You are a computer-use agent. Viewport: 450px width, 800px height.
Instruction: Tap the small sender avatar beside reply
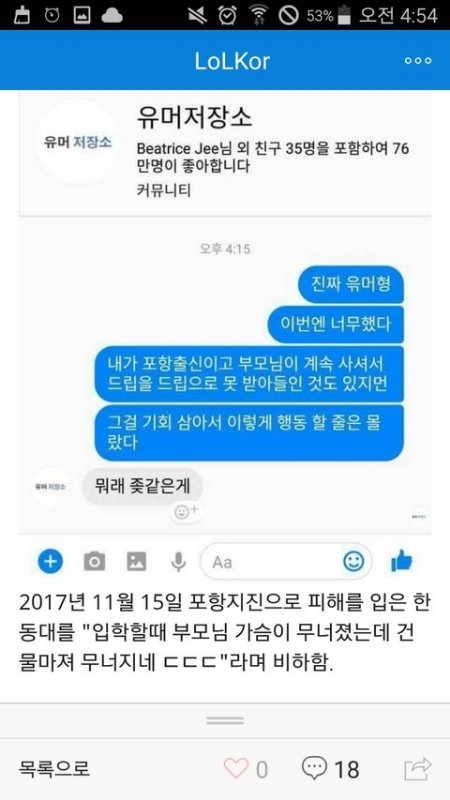point(51,486)
